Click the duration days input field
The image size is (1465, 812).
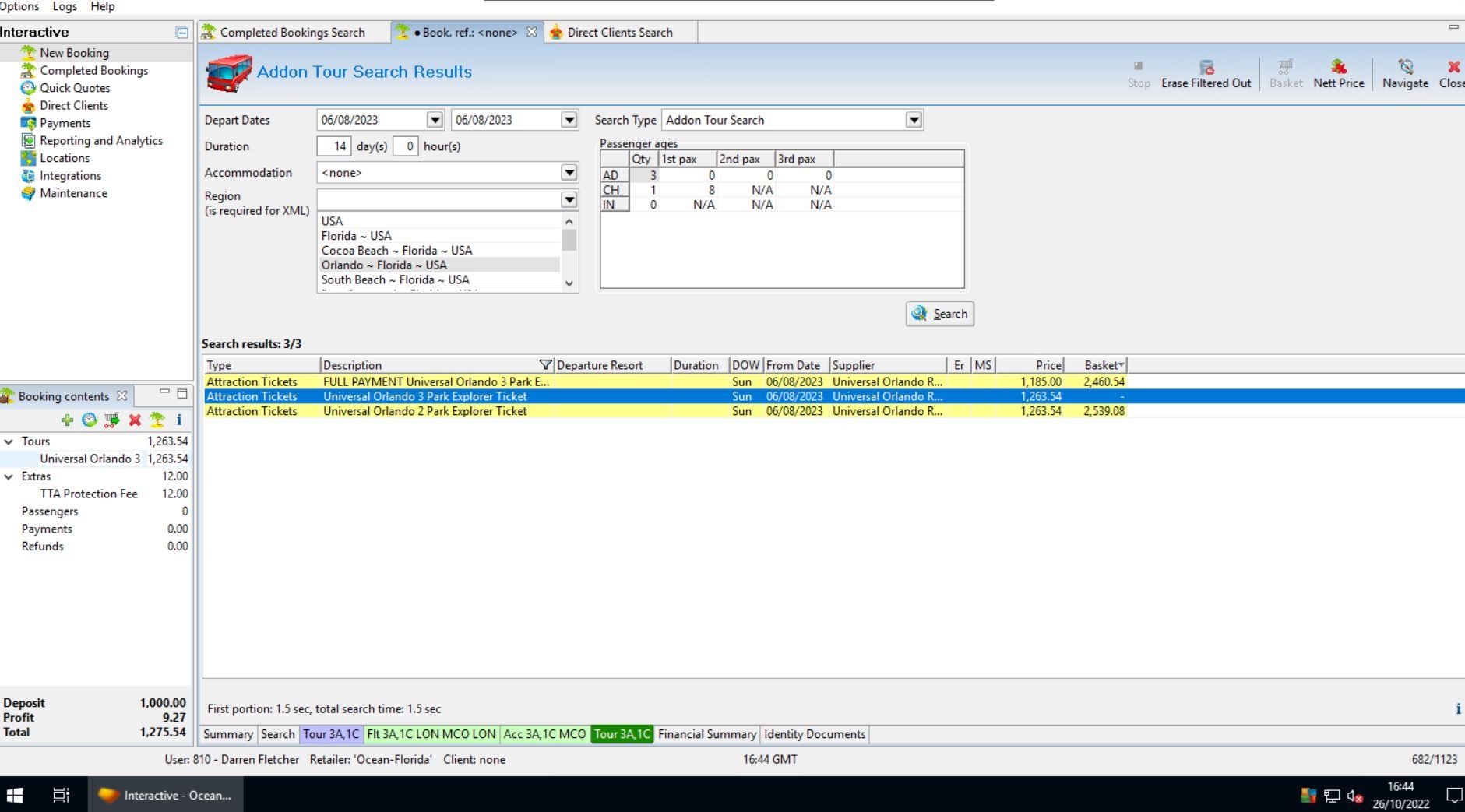tap(334, 146)
